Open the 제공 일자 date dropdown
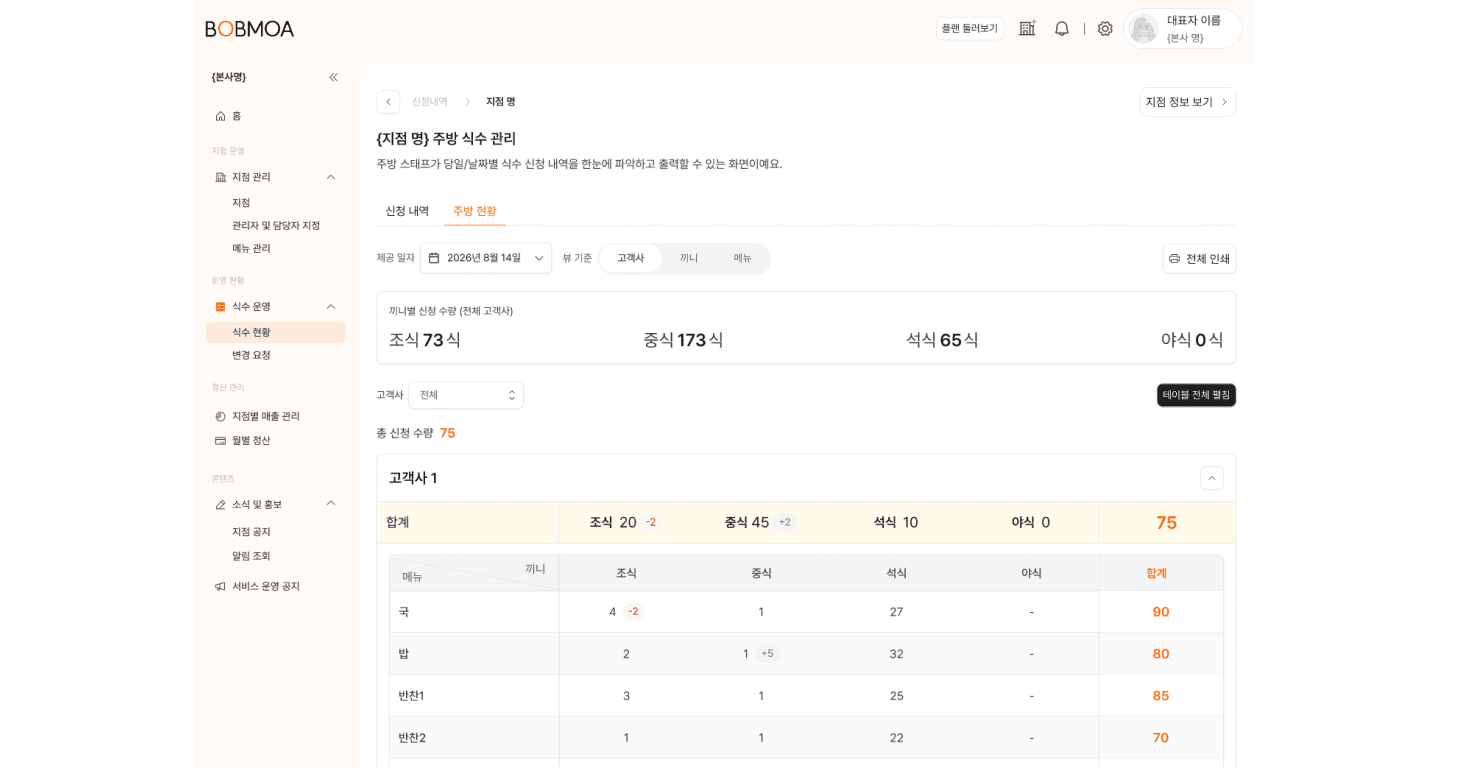 pos(486,258)
